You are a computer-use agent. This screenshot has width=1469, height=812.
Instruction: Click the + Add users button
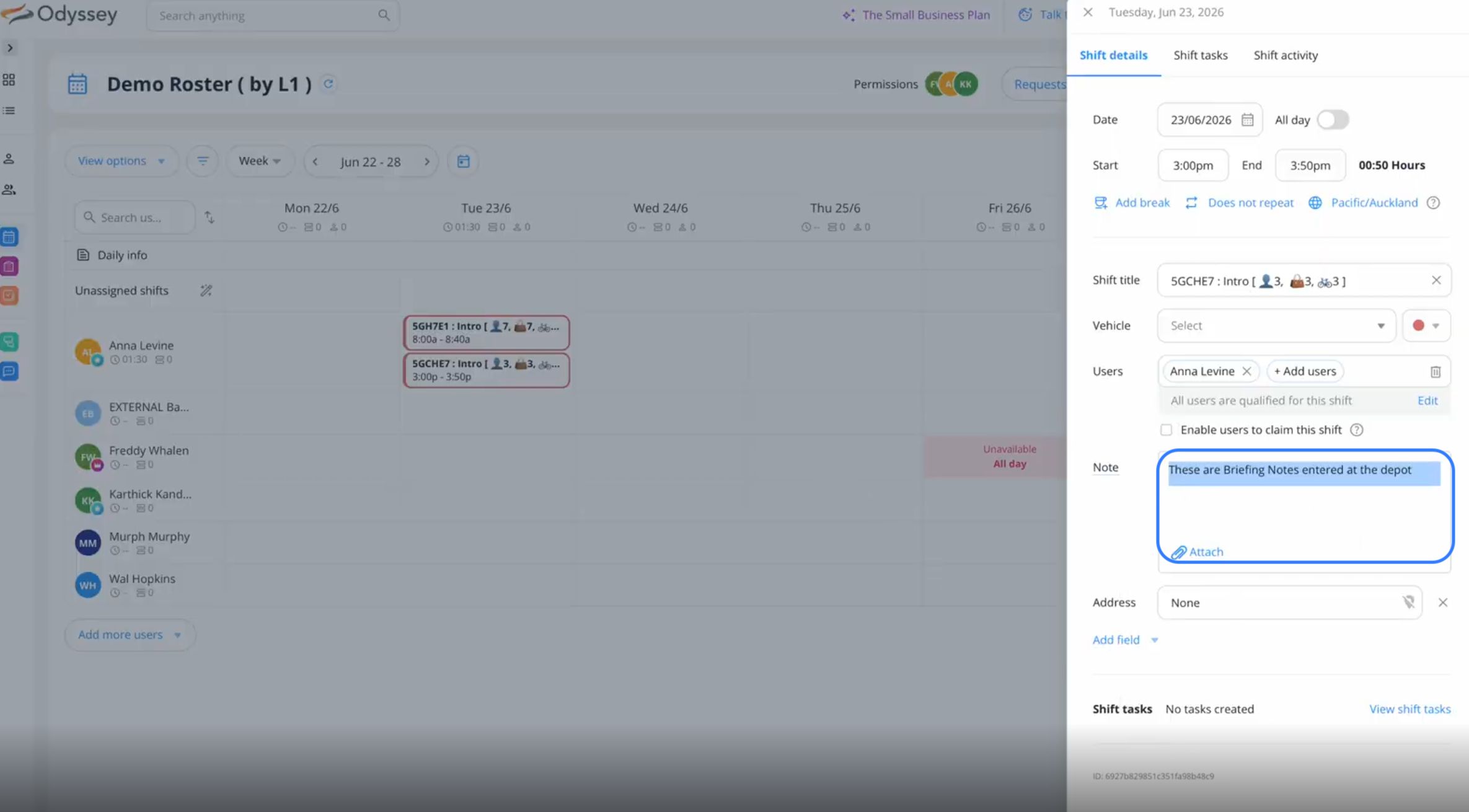click(x=1305, y=371)
